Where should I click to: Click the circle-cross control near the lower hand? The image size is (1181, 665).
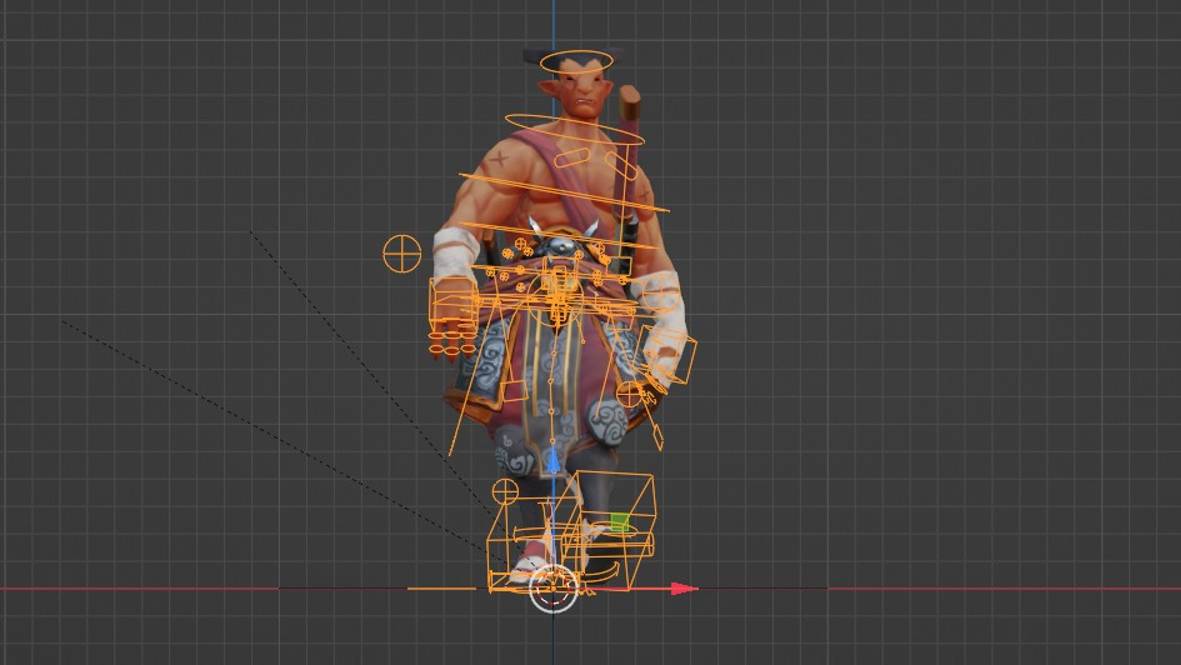tap(629, 394)
